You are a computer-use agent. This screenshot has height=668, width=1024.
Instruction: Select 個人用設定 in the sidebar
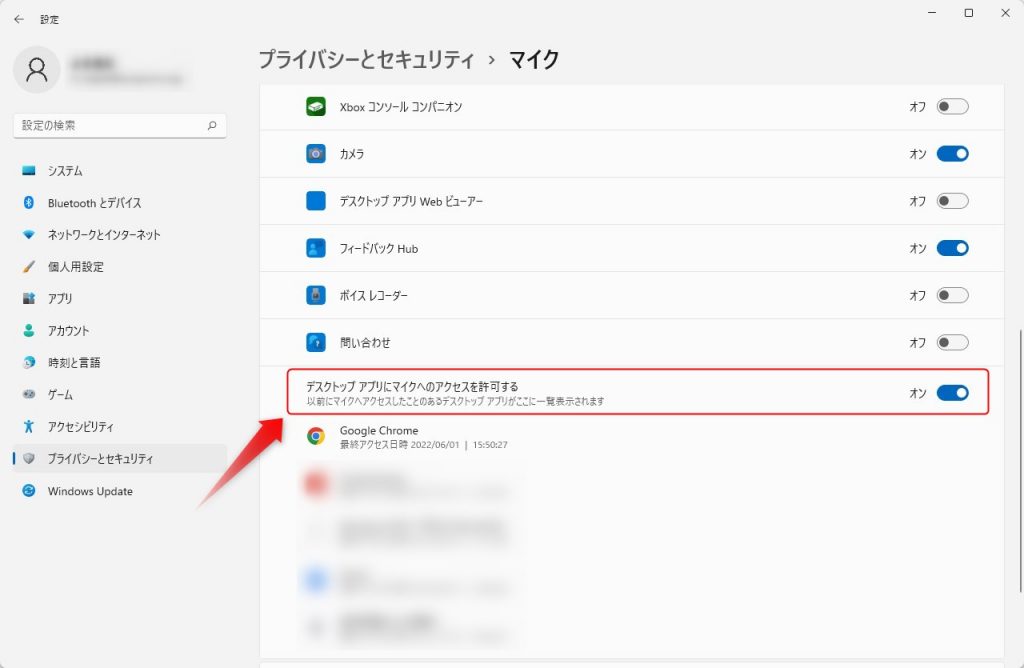point(120,266)
